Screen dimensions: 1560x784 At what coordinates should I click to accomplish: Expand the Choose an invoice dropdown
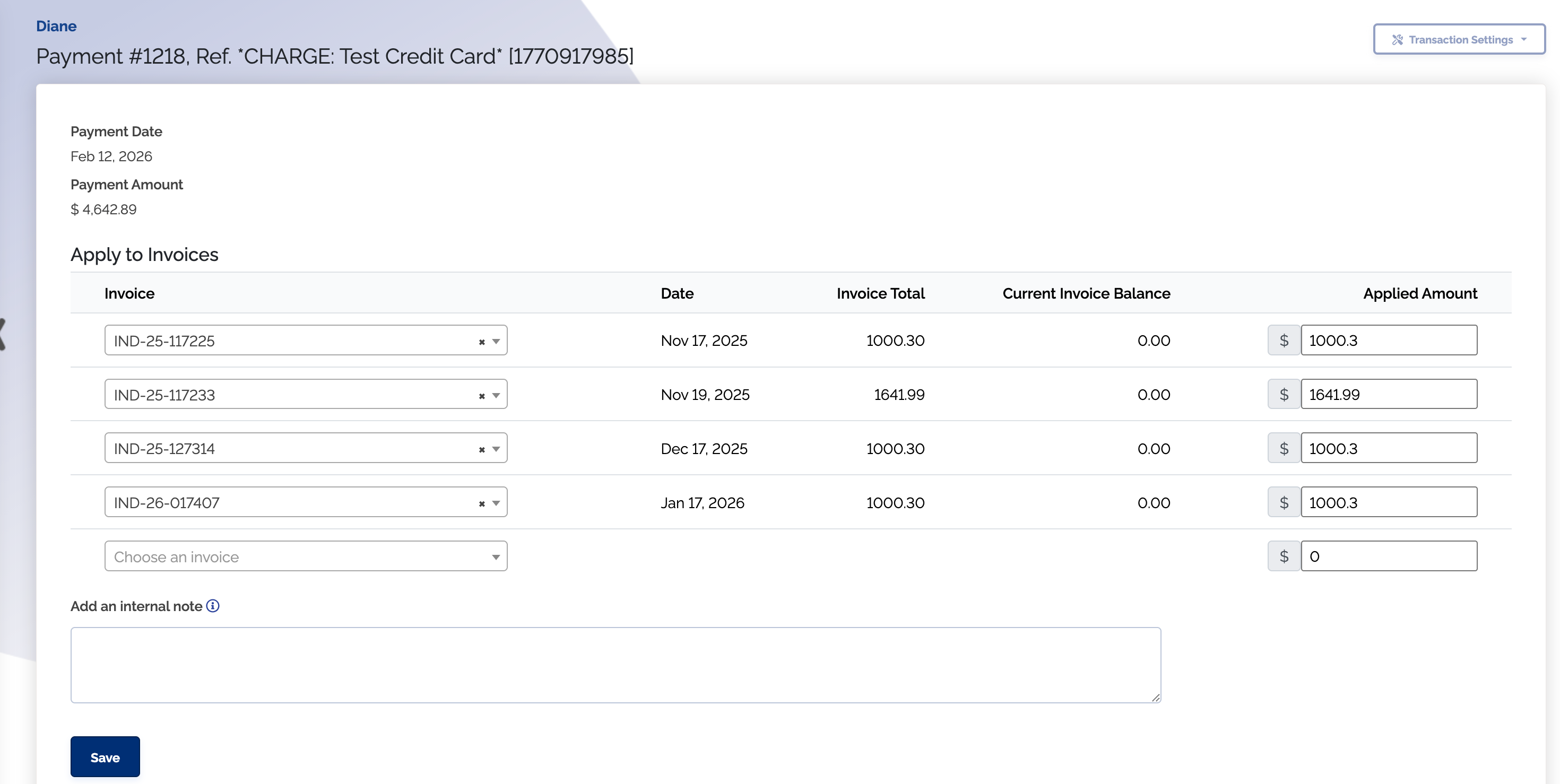coord(496,557)
